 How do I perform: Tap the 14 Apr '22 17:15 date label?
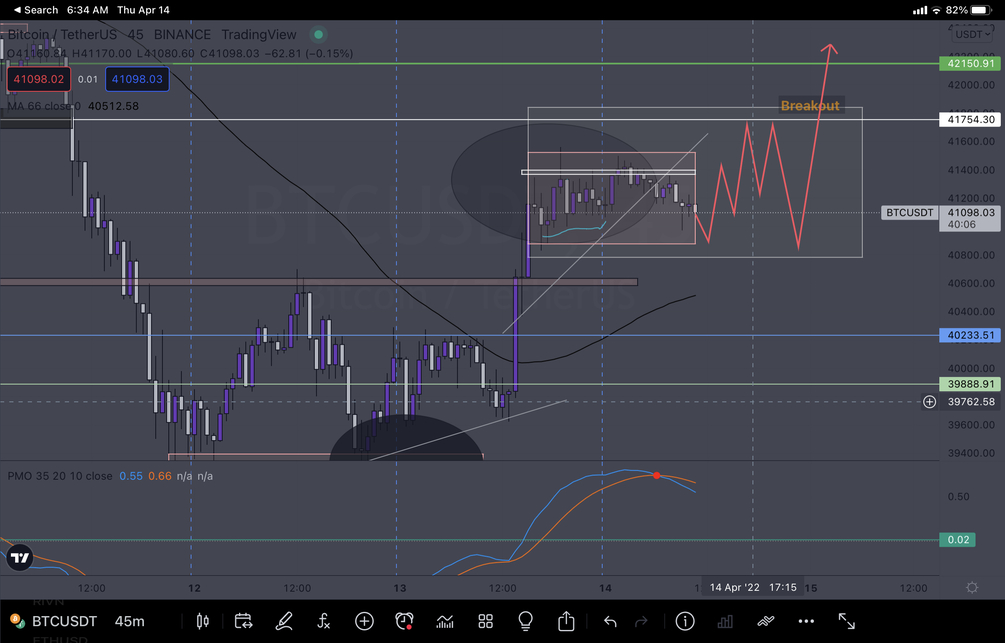click(x=752, y=588)
